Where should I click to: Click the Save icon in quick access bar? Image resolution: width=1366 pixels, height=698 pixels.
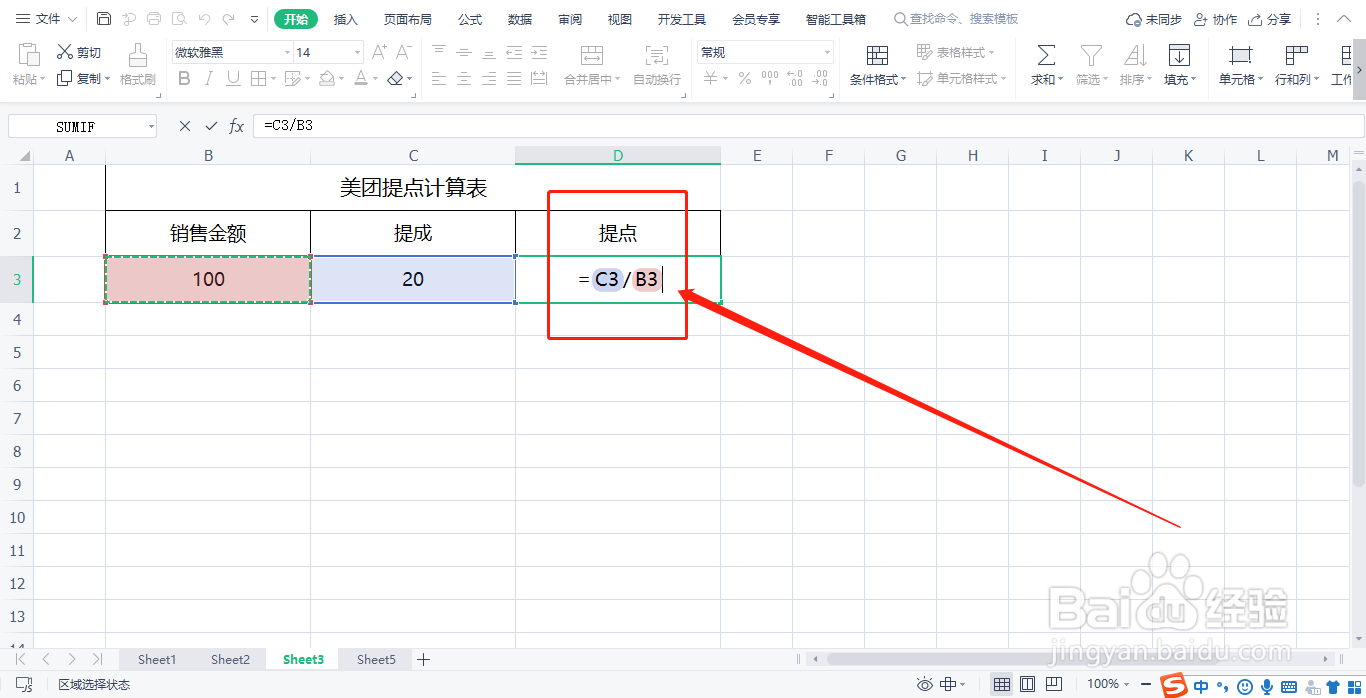[x=104, y=19]
